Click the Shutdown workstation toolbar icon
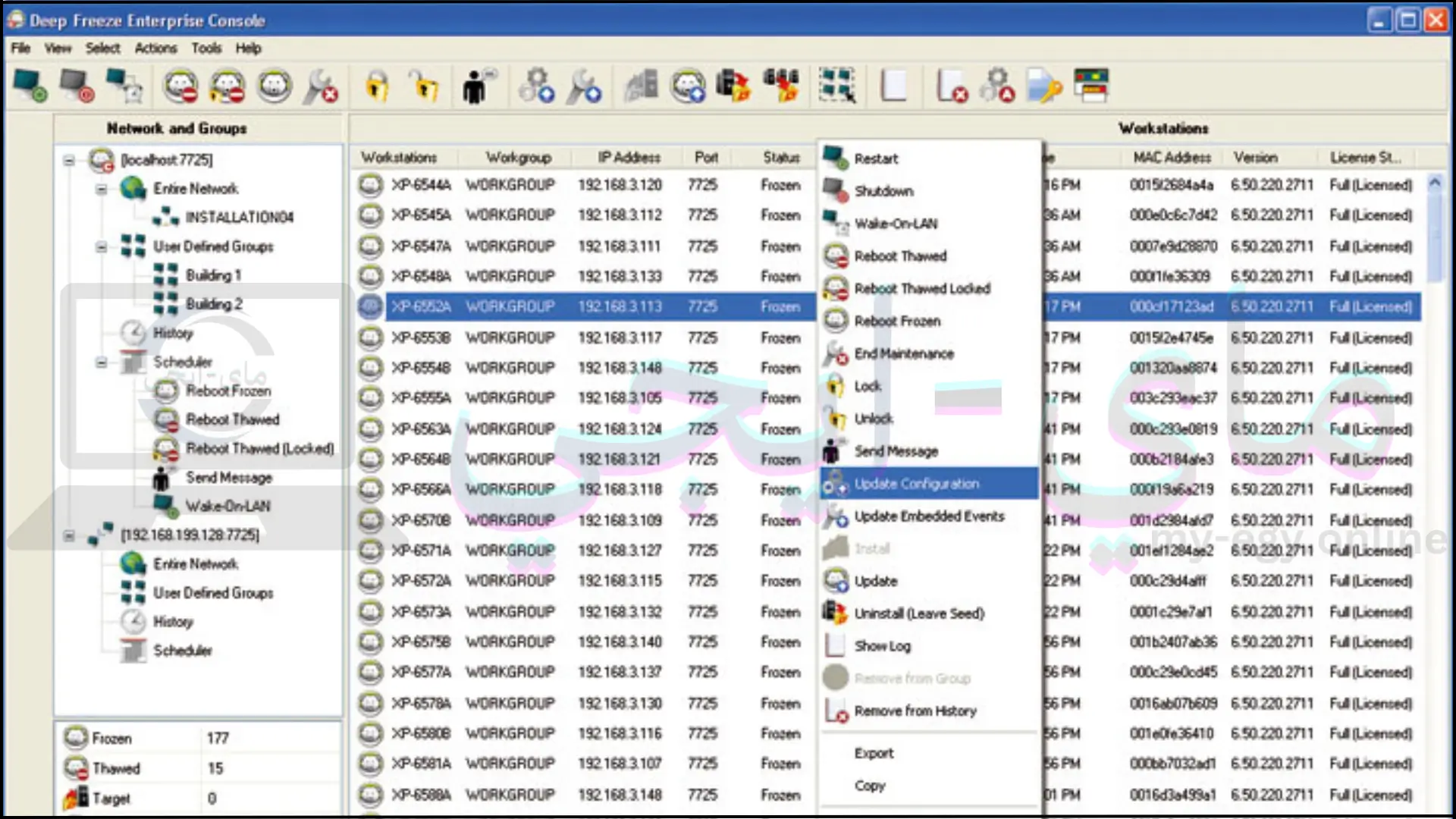1456x819 pixels. point(77,86)
